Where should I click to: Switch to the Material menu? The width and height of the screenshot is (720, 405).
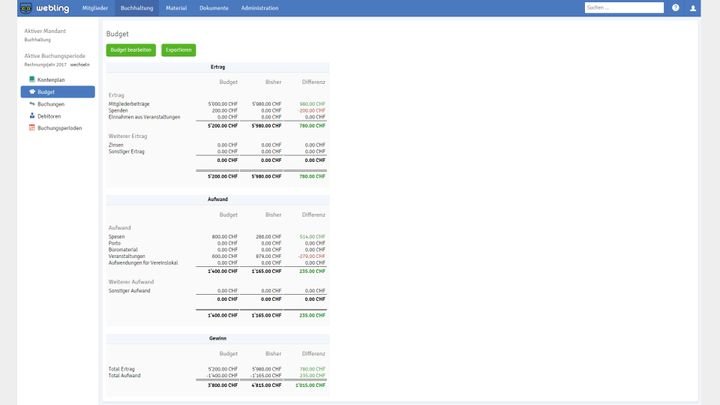point(176,8)
